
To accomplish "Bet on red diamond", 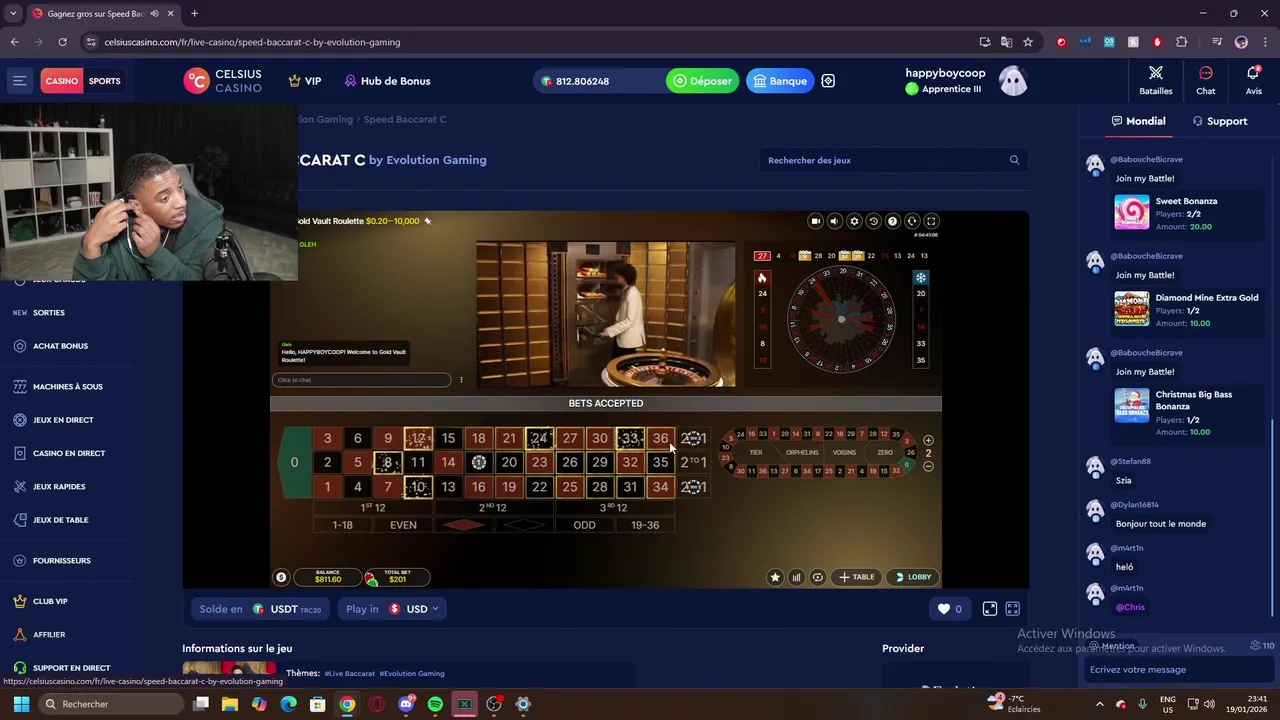I will pyautogui.click(x=463, y=525).
